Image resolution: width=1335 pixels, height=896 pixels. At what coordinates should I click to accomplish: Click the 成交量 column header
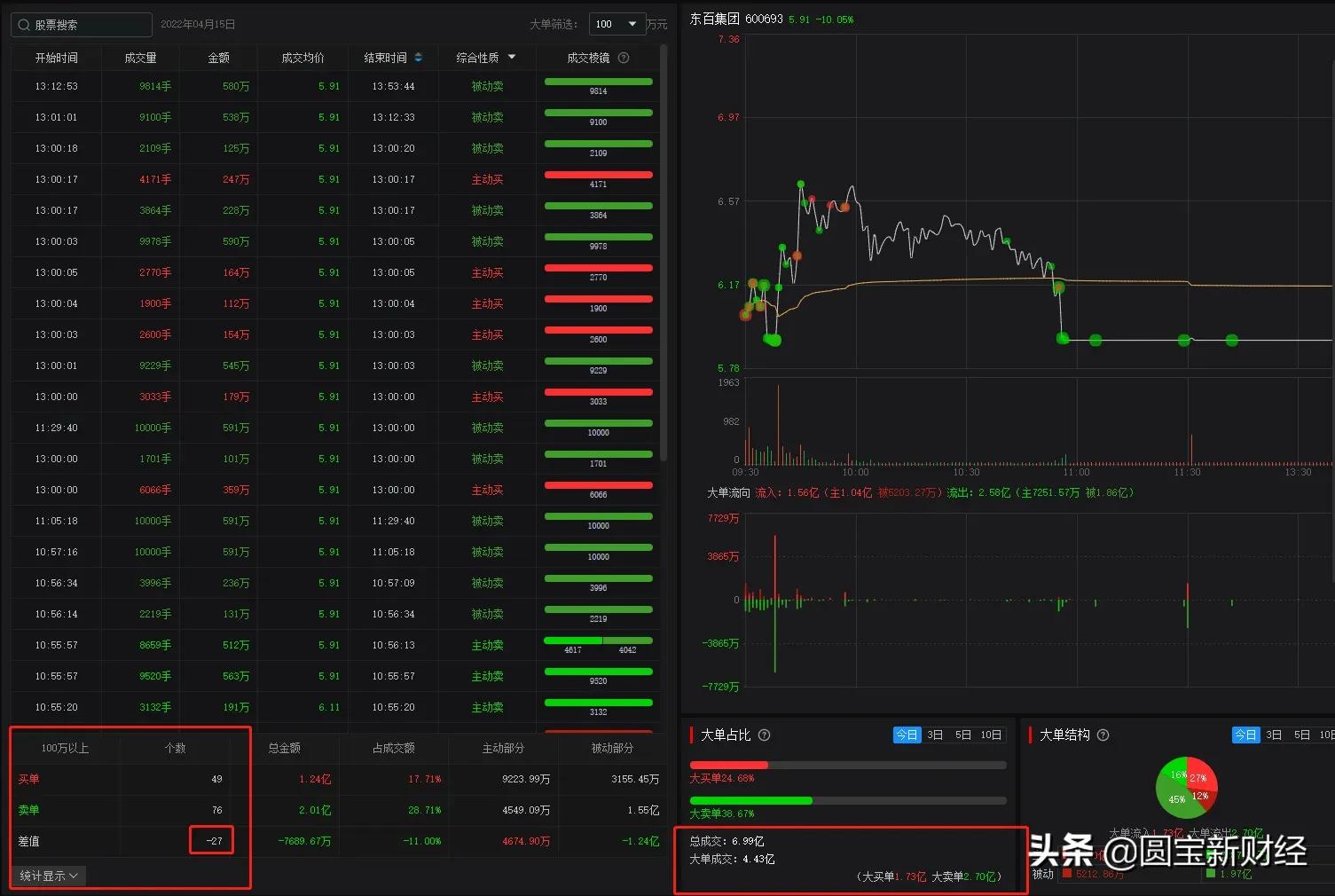(x=140, y=58)
